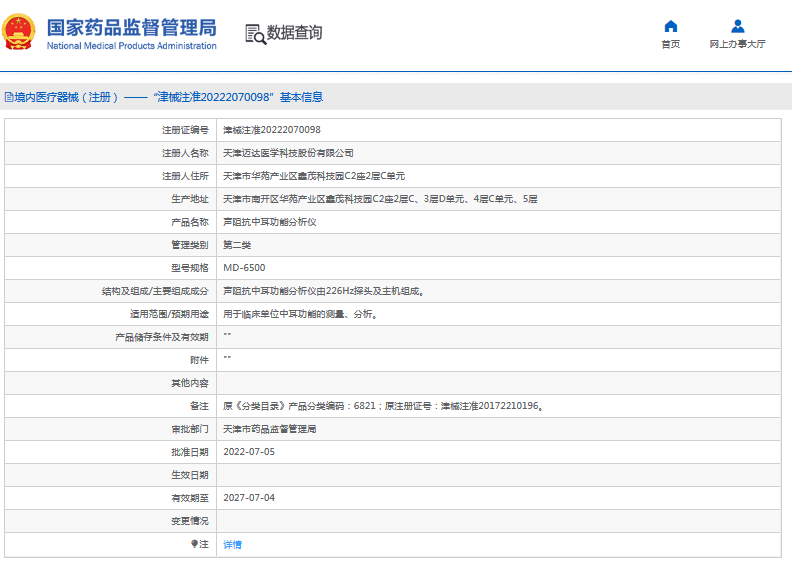The width and height of the screenshot is (792, 564).
Task: Click the 型号规格 row label
Action: click(189, 268)
